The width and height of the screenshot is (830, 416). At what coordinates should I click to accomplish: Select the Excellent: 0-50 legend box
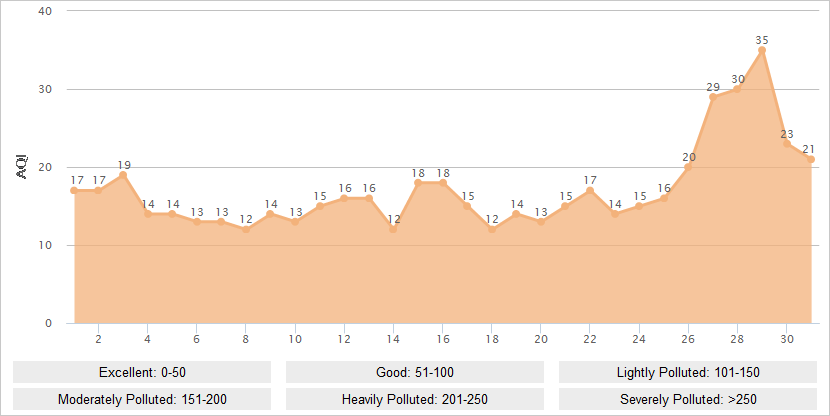(x=142, y=372)
